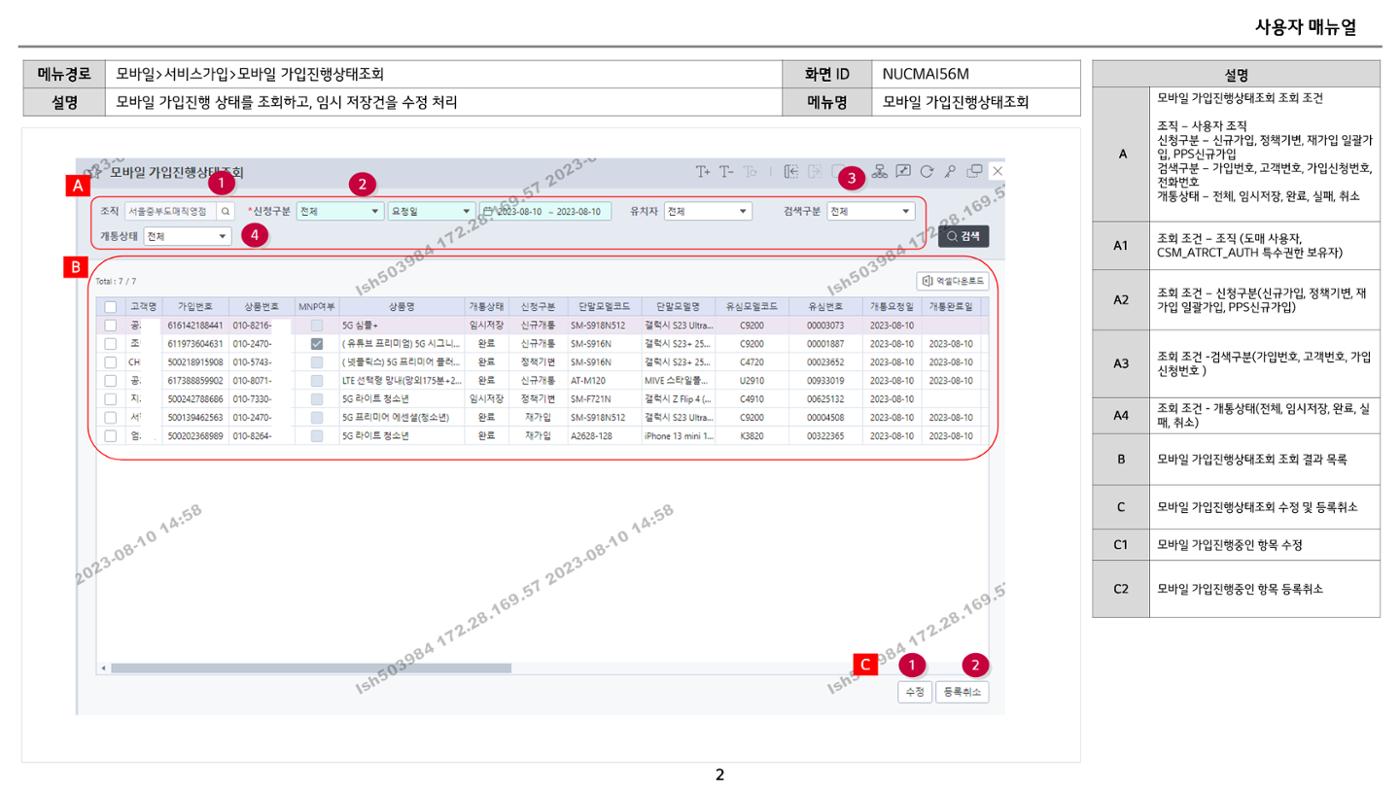Click the 유심번호 column header
The width and height of the screenshot is (1400, 788).
click(x=825, y=307)
